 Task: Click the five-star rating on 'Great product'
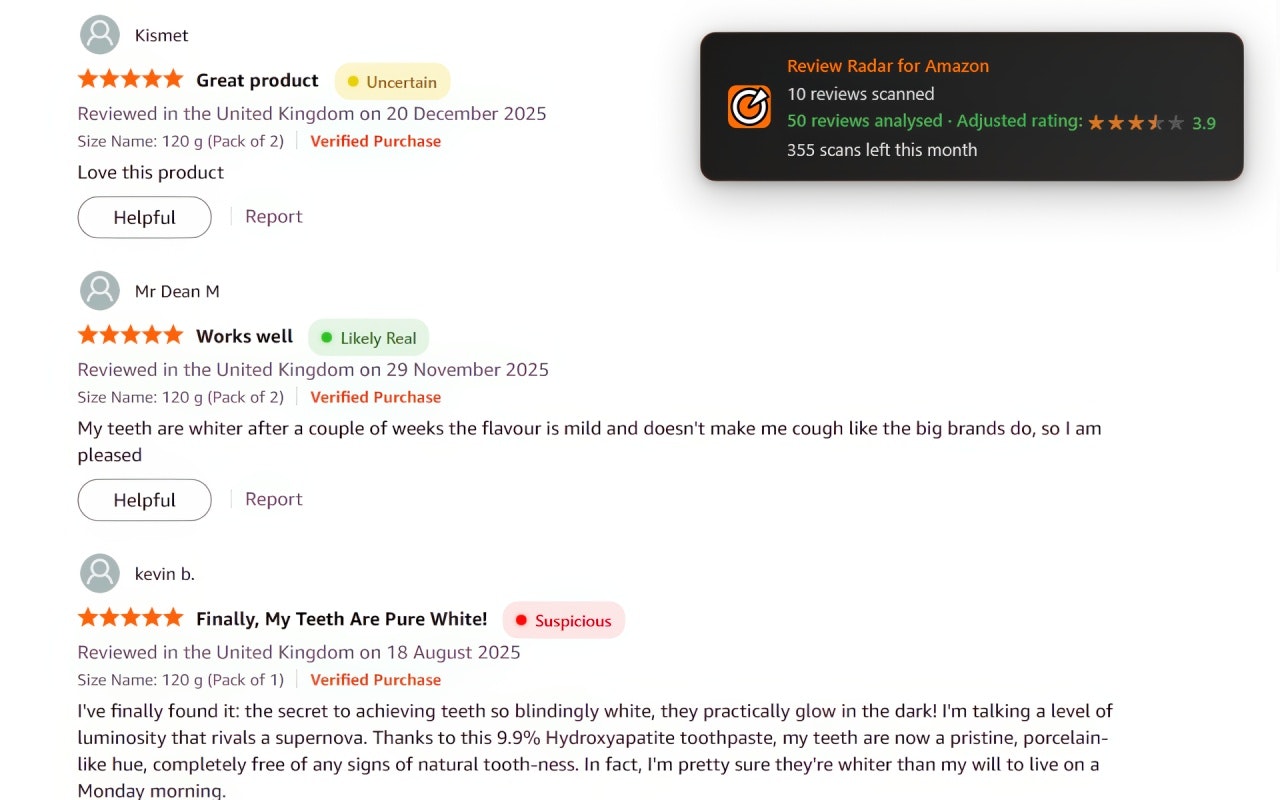click(130, 78)
